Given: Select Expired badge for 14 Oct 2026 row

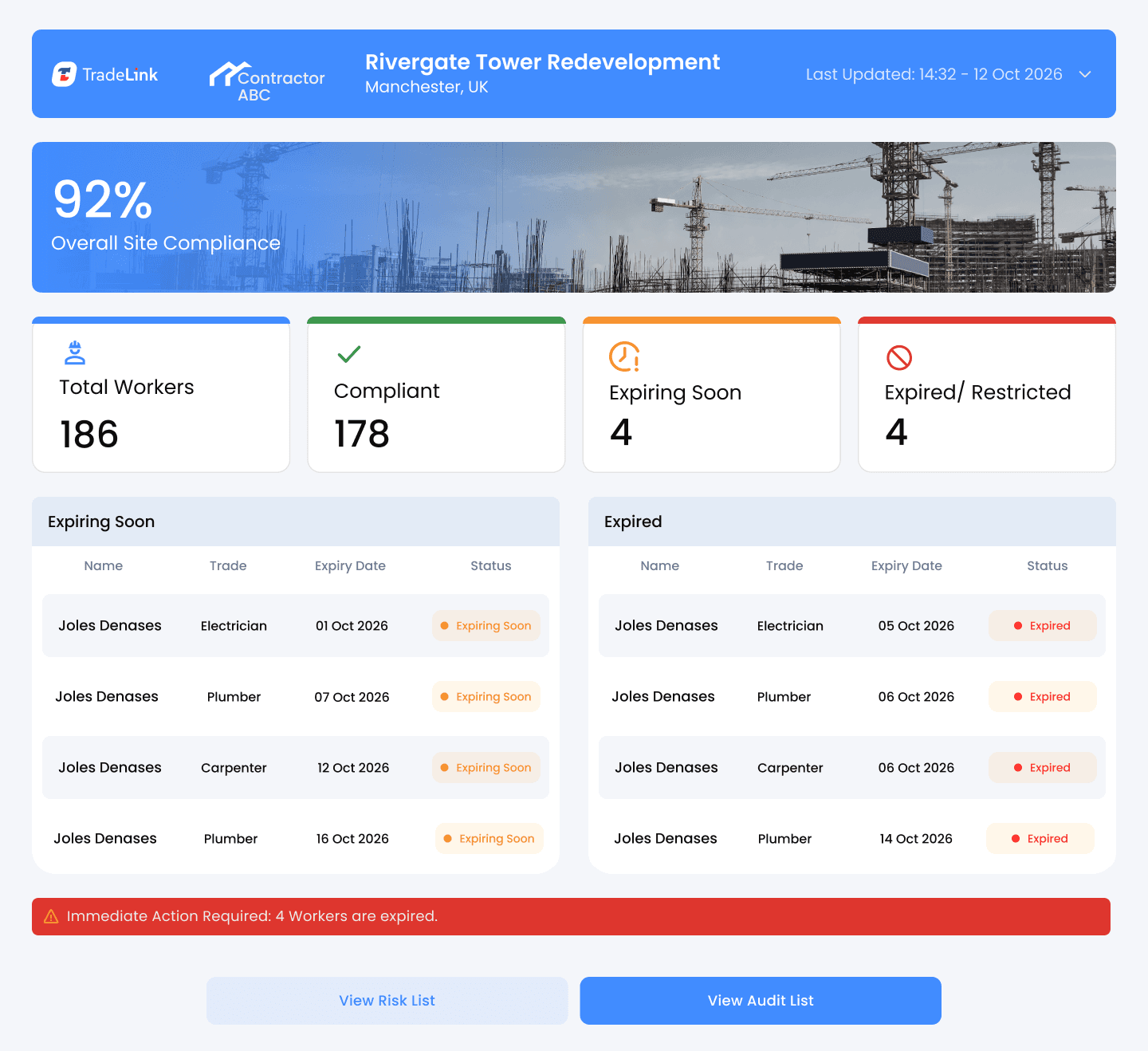Looking at the screenshot, I should pyautogui.click(x=1040, y=839).
